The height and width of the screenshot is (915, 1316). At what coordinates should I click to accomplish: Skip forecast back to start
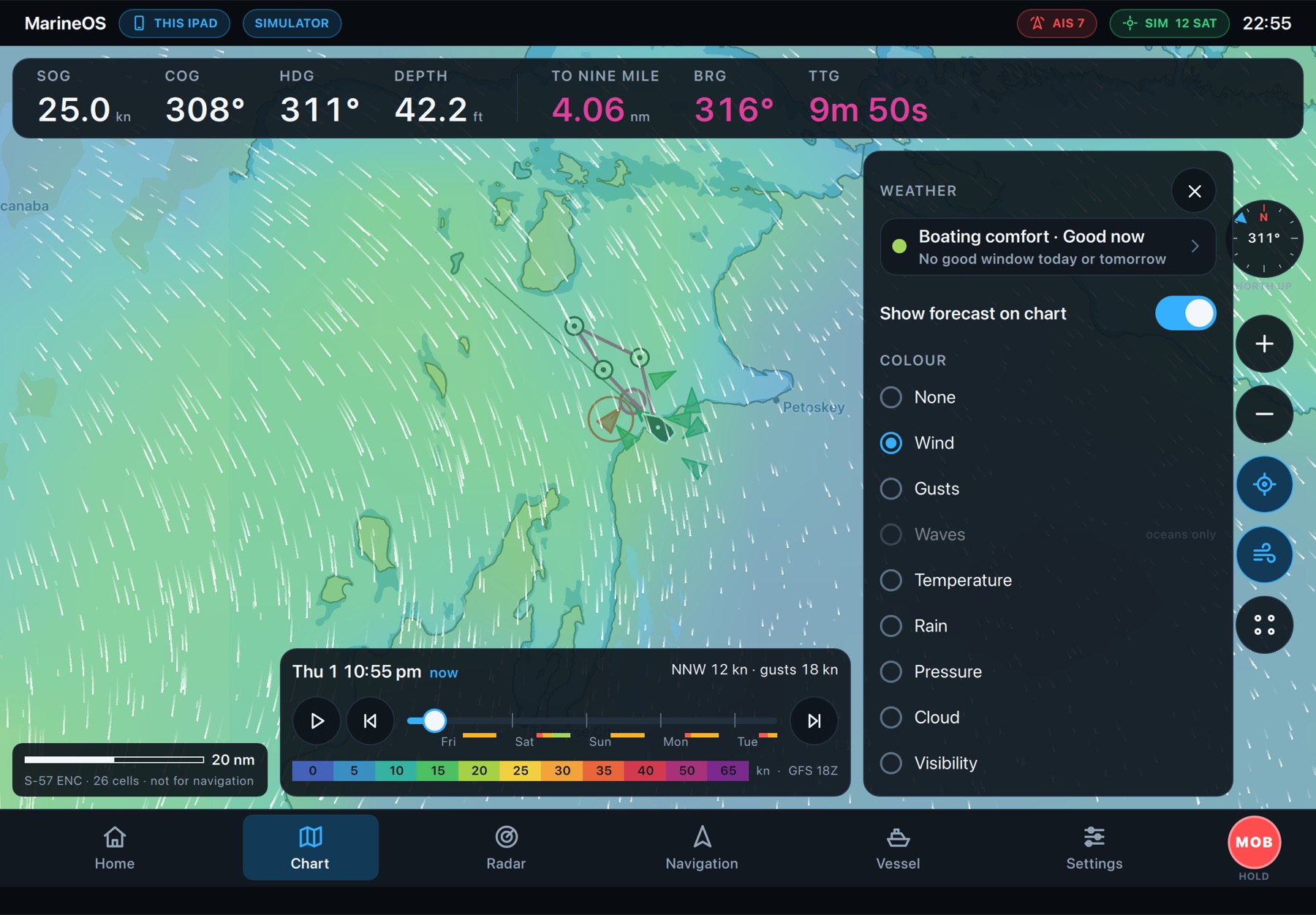(371, 721)
